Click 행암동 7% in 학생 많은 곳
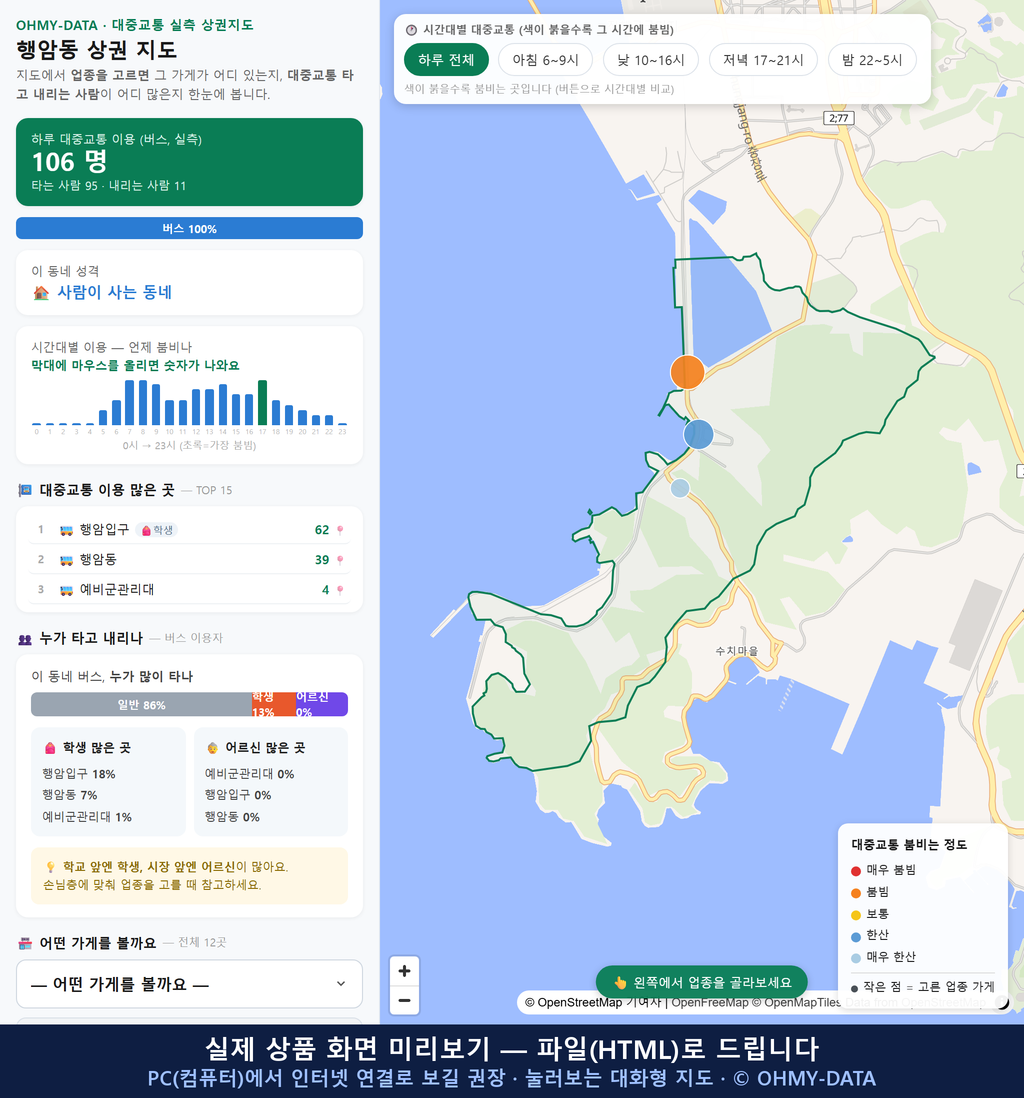 click(69, 795)
